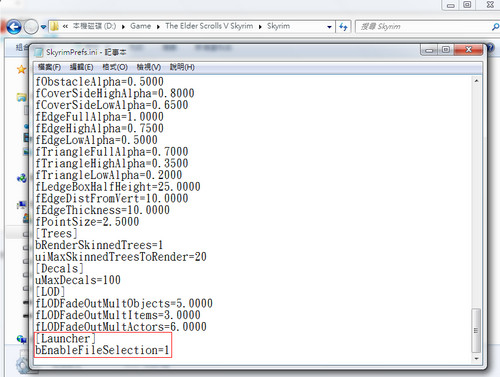Click the line fTriangleHighAlpha=0.3500

point(112,164)
